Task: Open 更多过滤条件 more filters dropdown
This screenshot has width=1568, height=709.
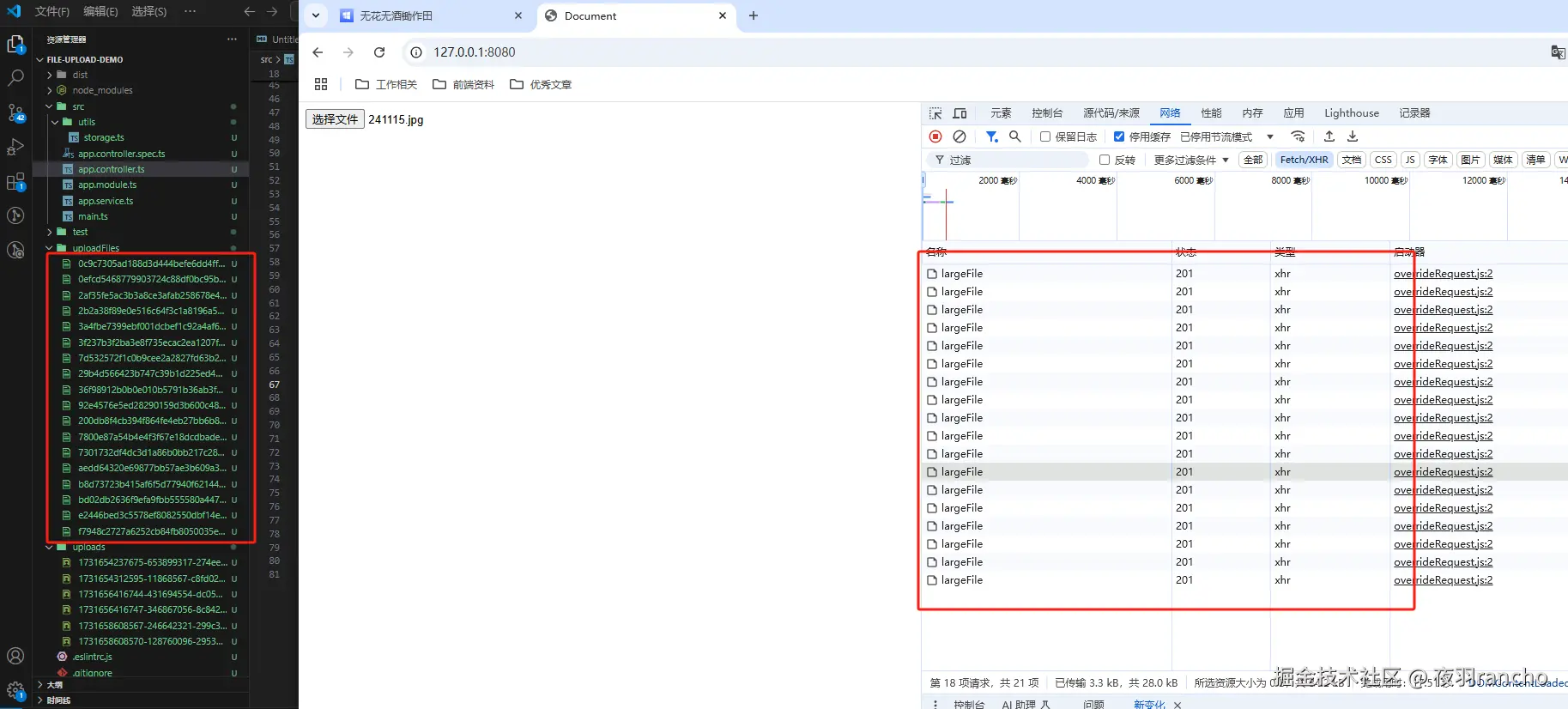Action: (1191, 160)
